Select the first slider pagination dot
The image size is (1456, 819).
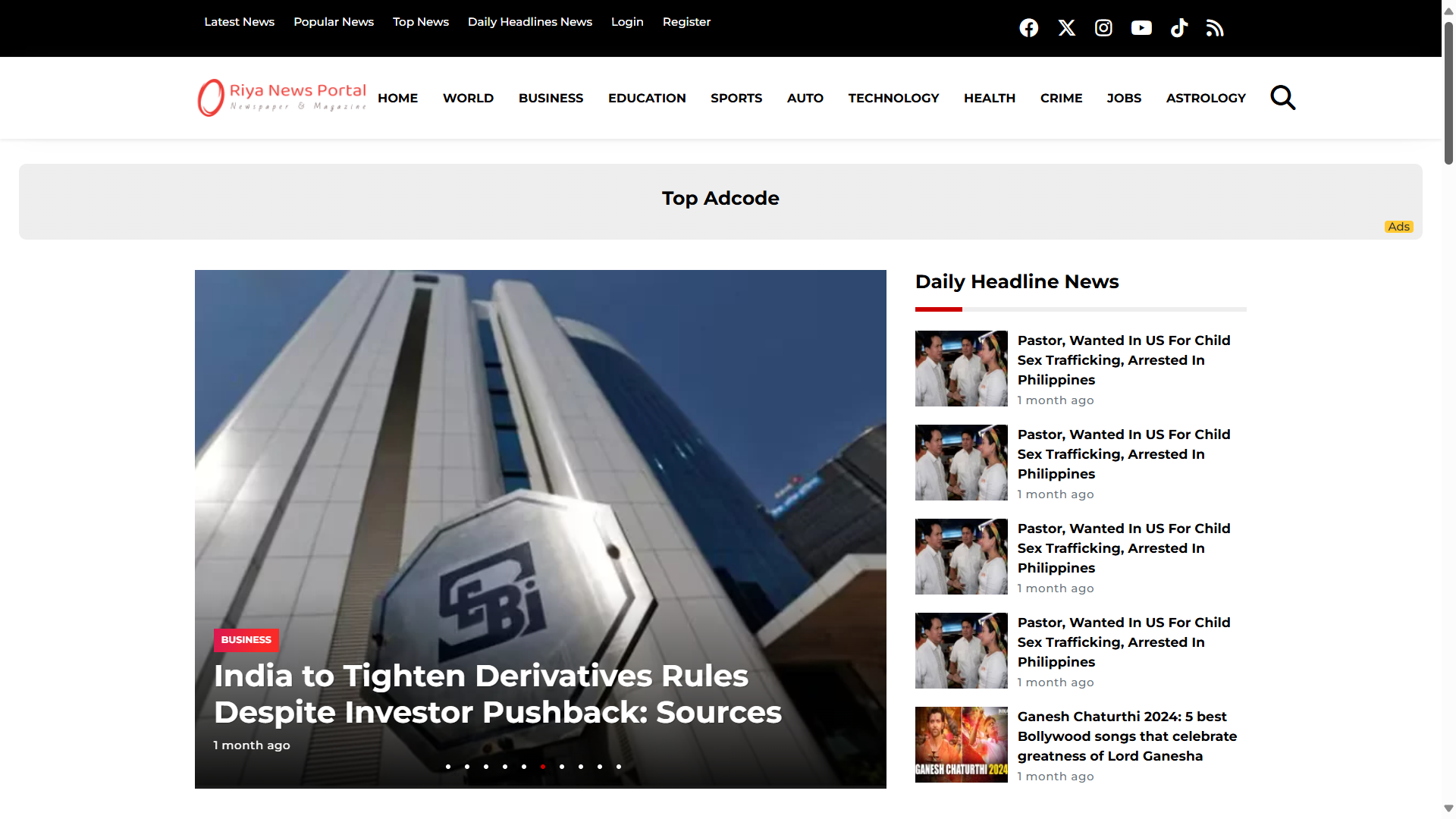(448, 767)
